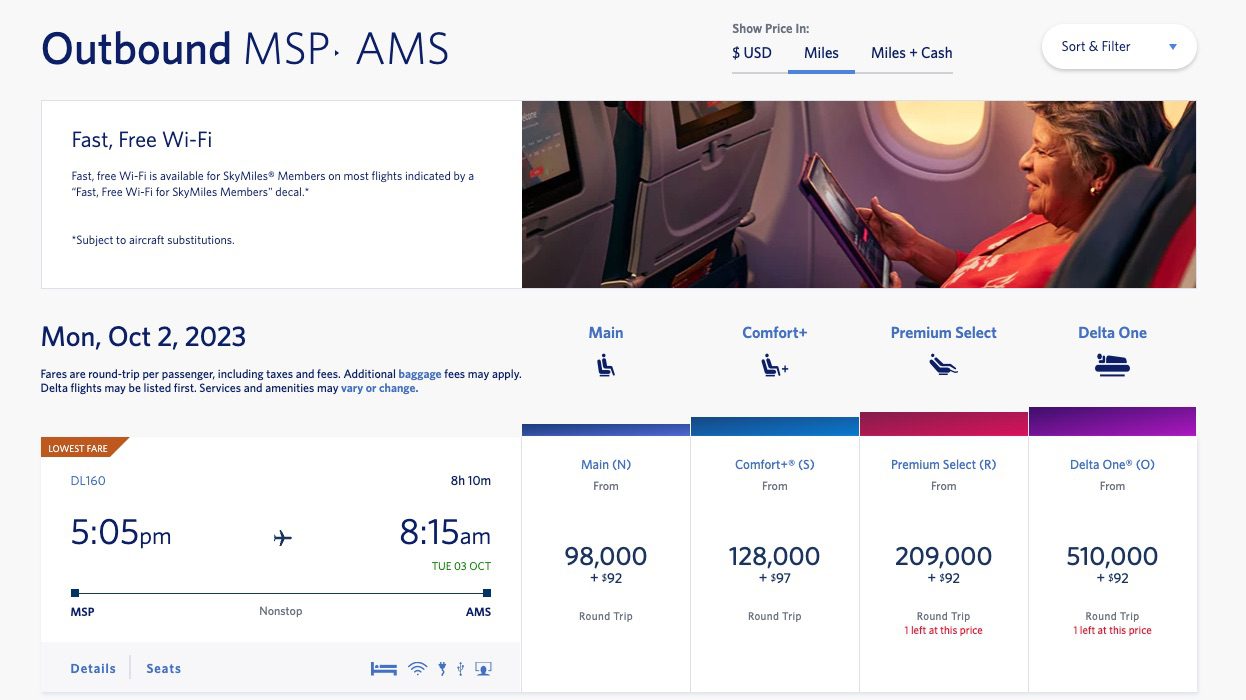Select the Comfort+ seat icon
1246x700 pixels.
(x=774, y=367)
